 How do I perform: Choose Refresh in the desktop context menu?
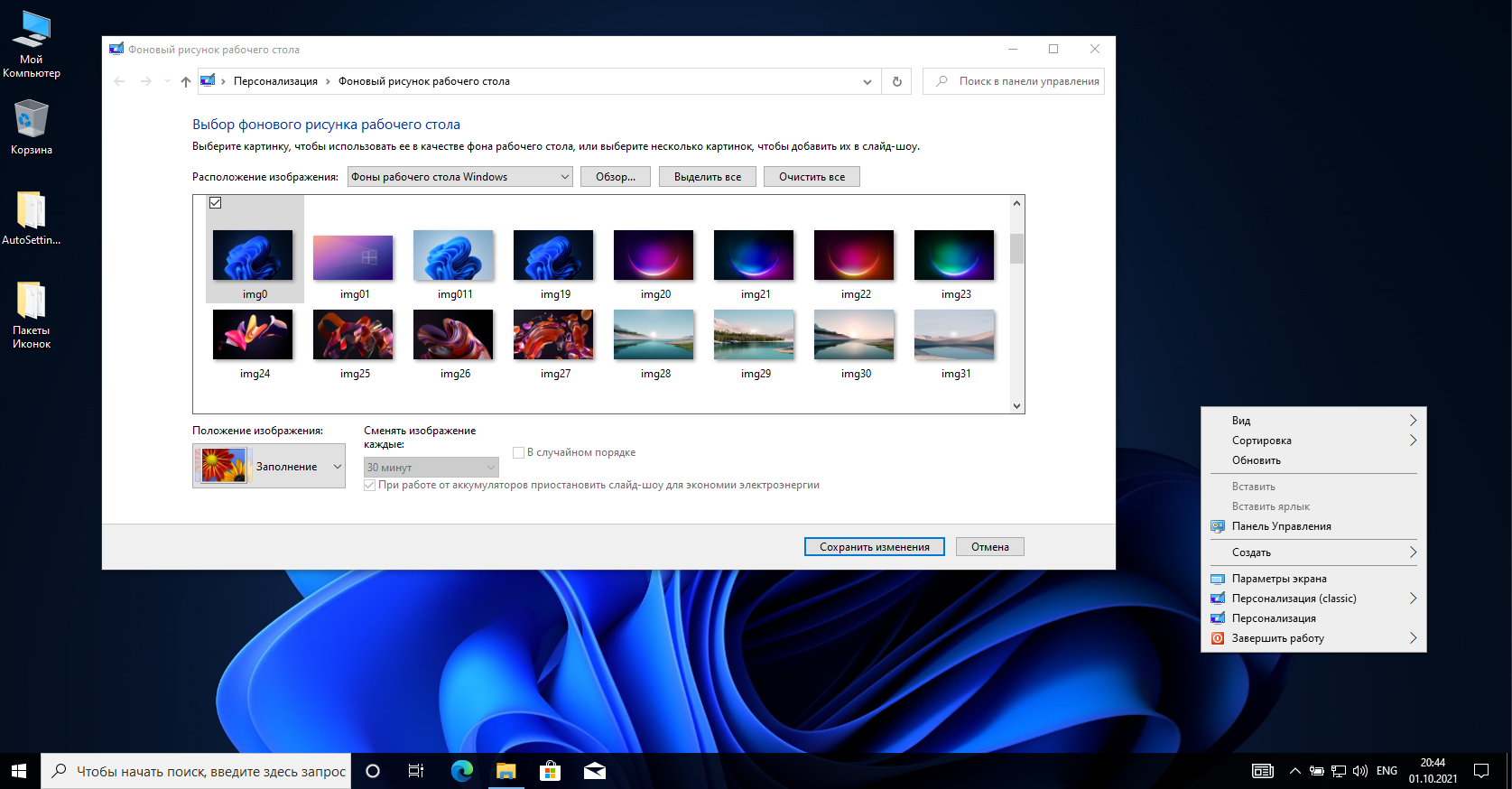coord(1256,460)
